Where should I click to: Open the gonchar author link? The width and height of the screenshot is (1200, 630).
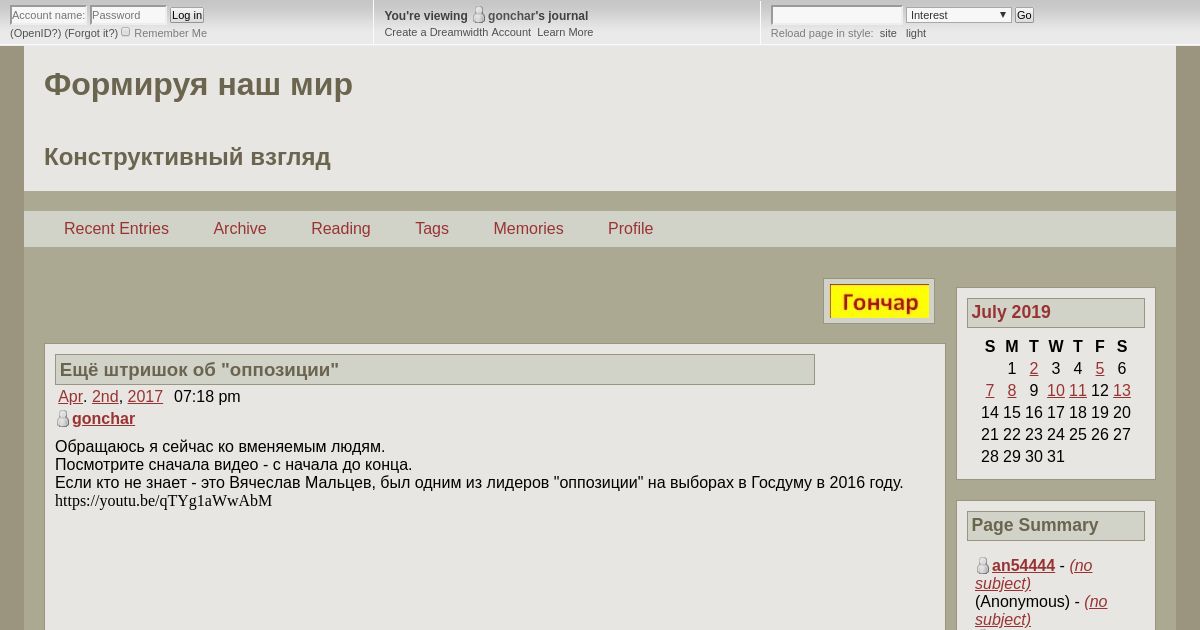coord(103,419)
